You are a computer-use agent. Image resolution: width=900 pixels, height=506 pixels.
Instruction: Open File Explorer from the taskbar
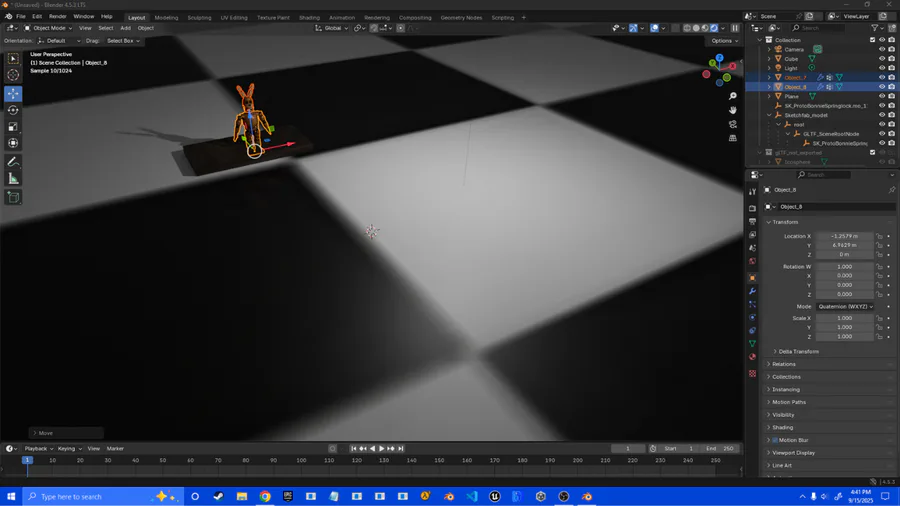242,496
